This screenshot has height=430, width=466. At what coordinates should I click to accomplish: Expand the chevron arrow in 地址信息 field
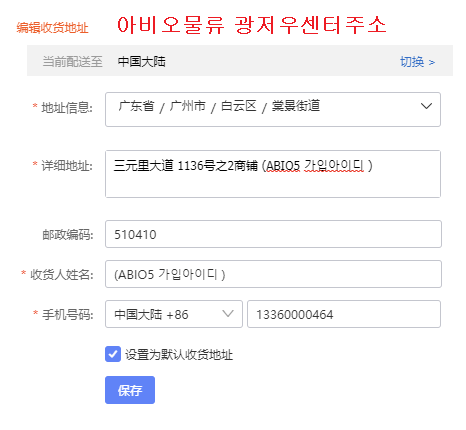426,106
